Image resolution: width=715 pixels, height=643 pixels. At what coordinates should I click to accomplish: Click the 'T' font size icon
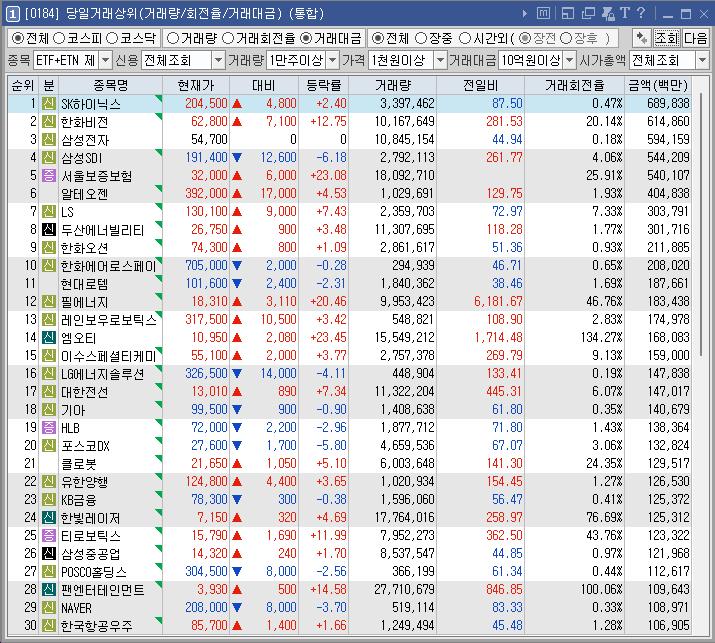[625, 13]
